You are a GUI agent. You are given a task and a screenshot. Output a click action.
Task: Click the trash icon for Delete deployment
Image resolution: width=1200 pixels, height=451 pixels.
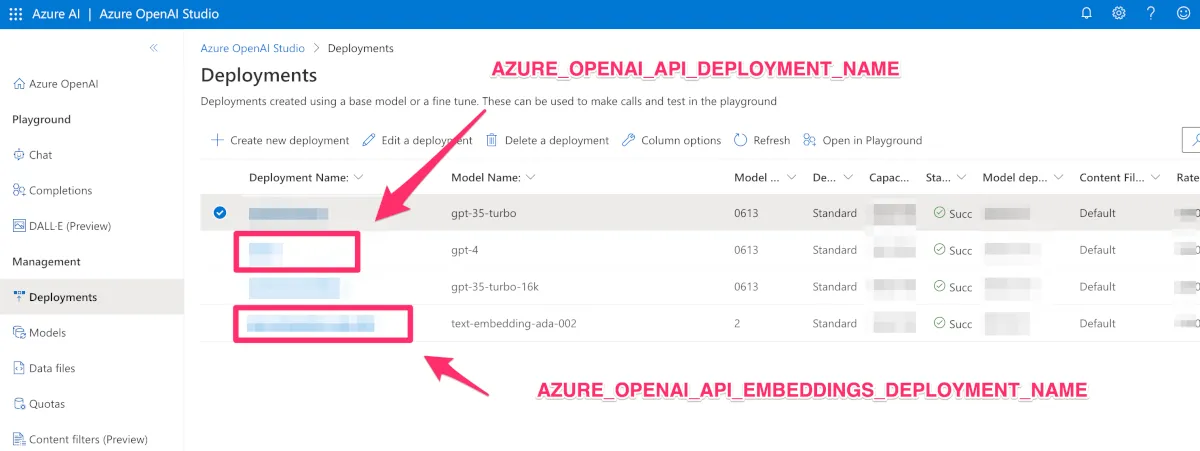pyautogui.click(x=492, y=140)
